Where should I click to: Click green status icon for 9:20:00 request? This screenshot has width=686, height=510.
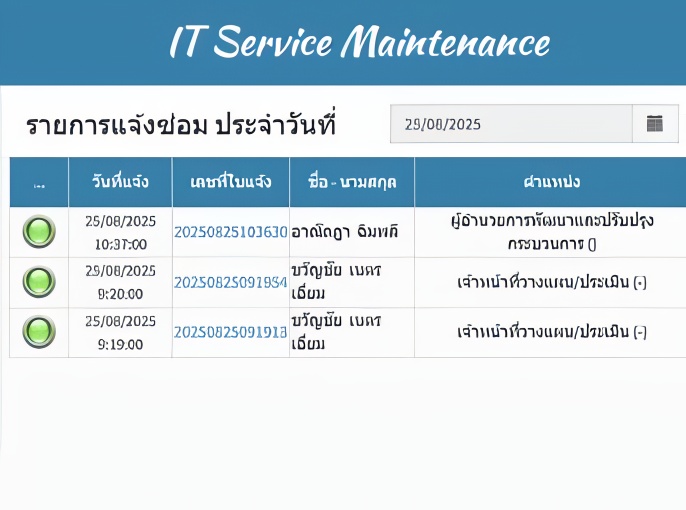click(39, 282)
